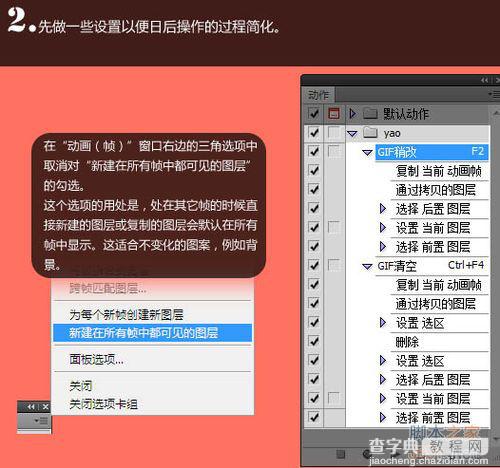Select the yao set name

(392, 133)
